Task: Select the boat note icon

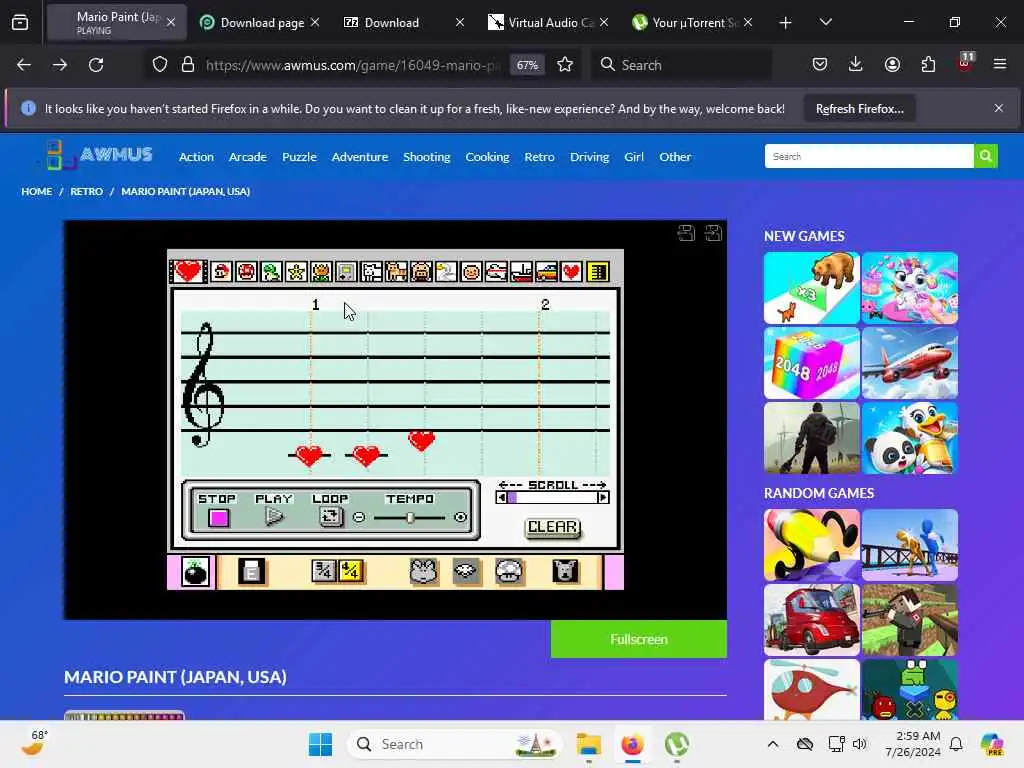Action: click(x=521, y=272)
